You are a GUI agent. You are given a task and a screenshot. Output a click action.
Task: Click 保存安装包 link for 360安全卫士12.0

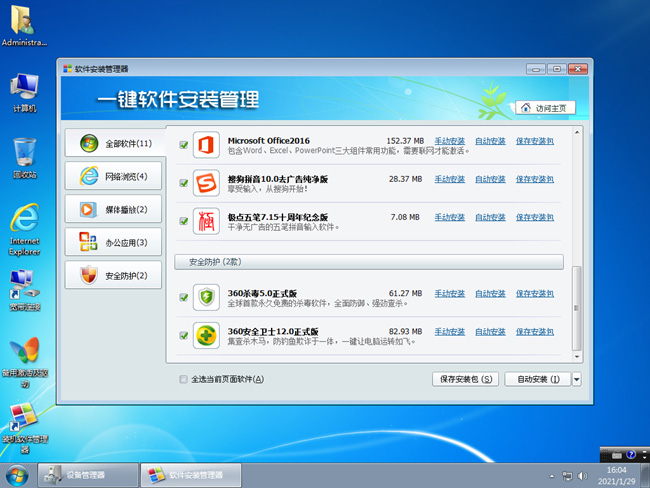pyautogui.click(x=535, y=332)
